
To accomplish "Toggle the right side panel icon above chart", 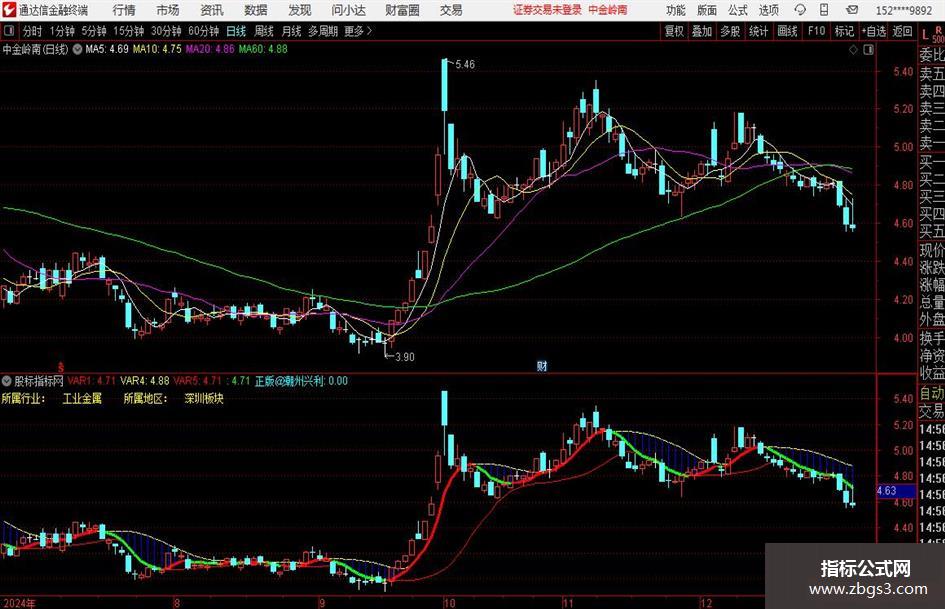I will point(868,49).
